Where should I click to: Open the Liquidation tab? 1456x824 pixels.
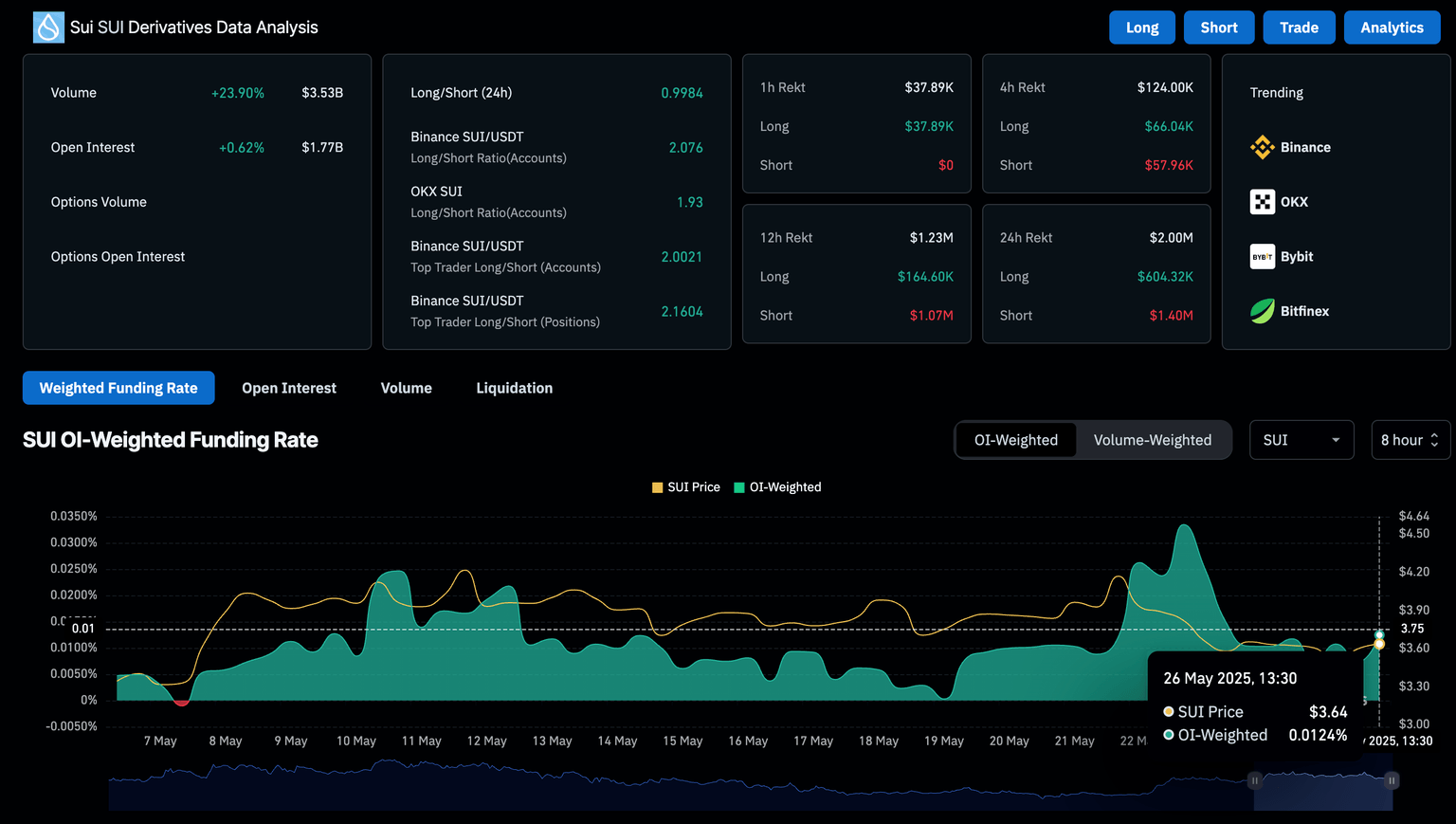(x=514, y=388)
